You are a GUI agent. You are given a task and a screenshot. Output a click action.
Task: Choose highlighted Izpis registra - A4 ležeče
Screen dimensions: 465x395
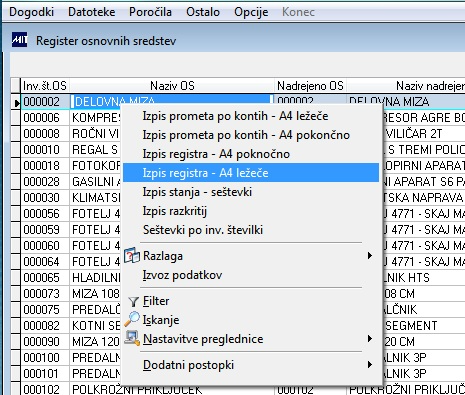click(x=251, y=173)
